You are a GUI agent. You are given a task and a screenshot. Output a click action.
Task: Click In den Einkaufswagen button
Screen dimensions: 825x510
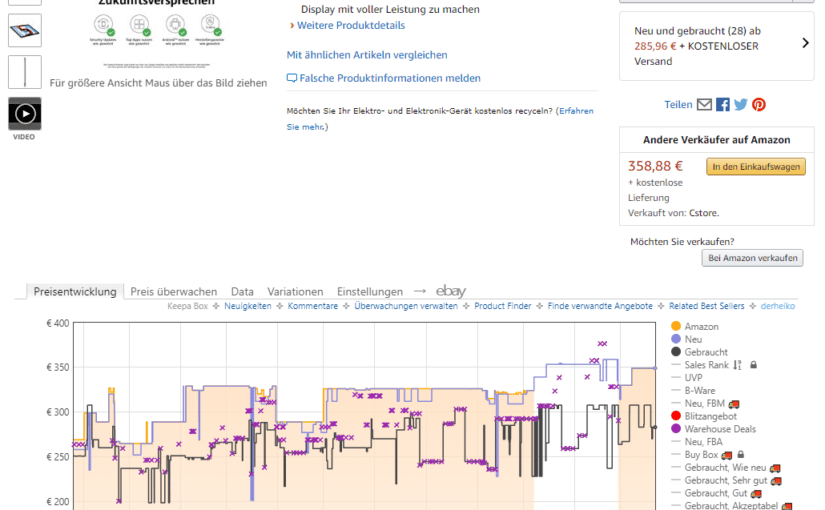click(x=756, y=167)
